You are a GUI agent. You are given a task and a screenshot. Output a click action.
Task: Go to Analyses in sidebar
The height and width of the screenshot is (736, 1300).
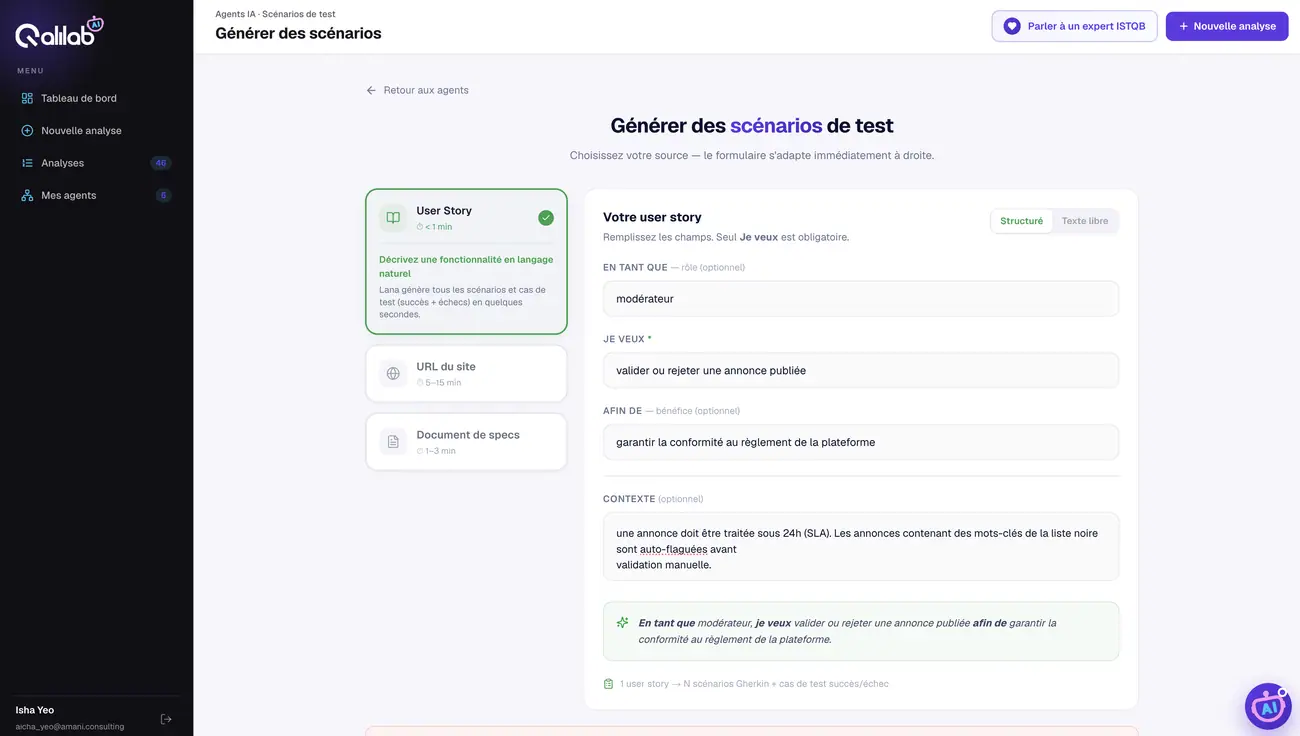click(x=96, y=163)
